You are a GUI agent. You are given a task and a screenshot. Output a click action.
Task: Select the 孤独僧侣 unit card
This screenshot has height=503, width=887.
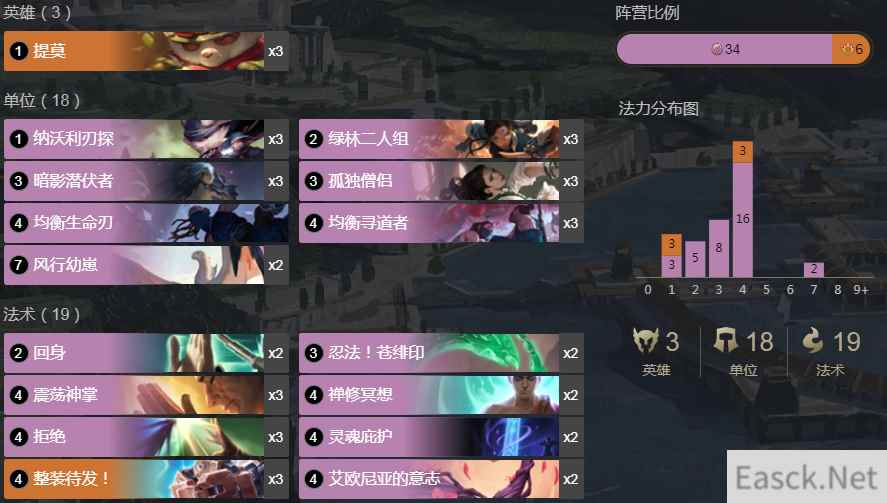[x=441, y=181]
